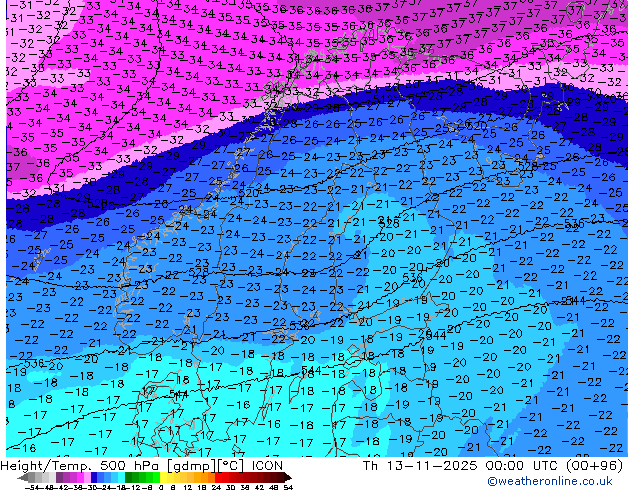Image resolution: width=634 pixels, height=490 pixels.
Task: Click the bright magenta swatch in the color scale
Action: (80, 477)
